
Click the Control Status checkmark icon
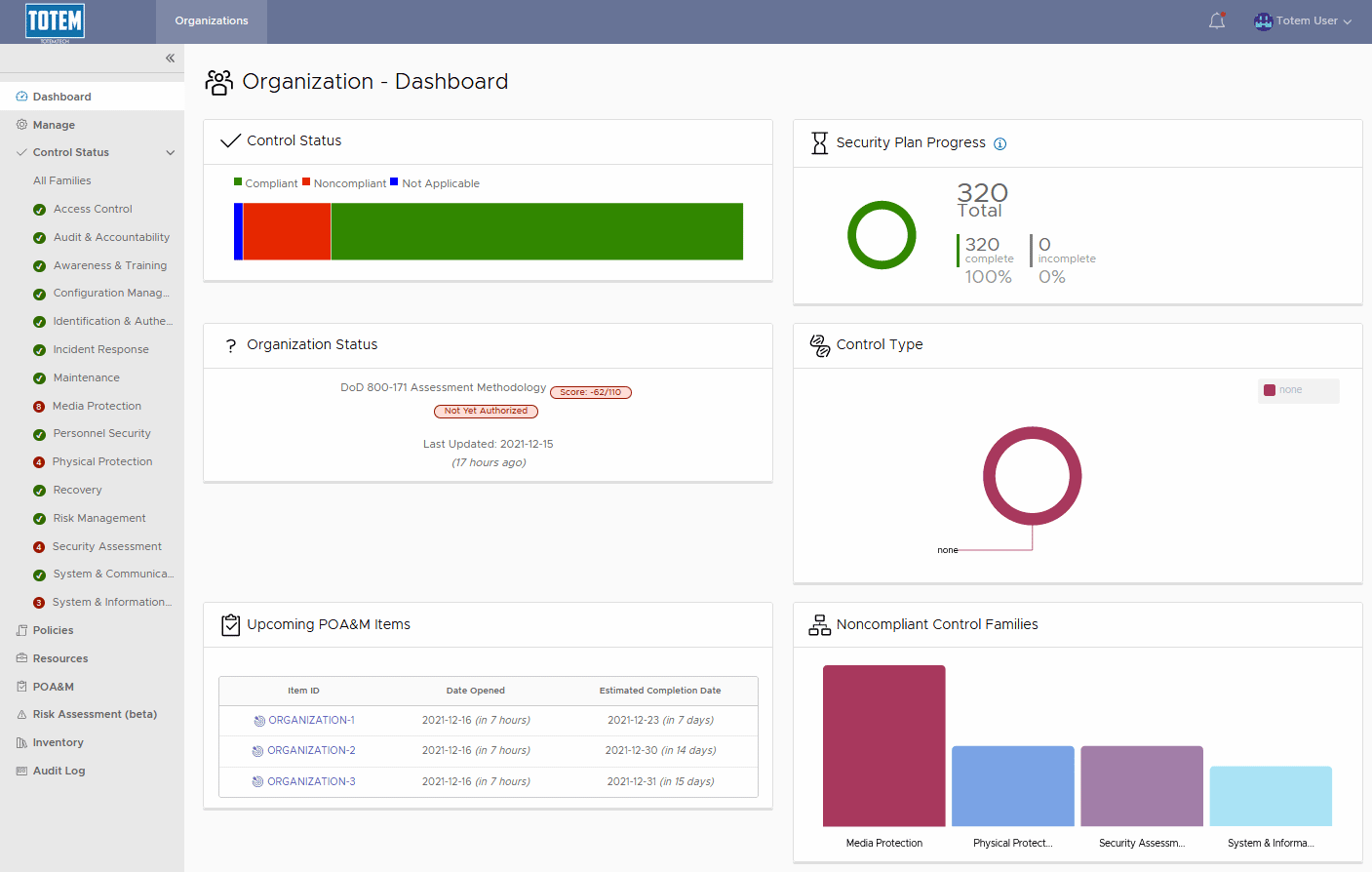(230, 139)
